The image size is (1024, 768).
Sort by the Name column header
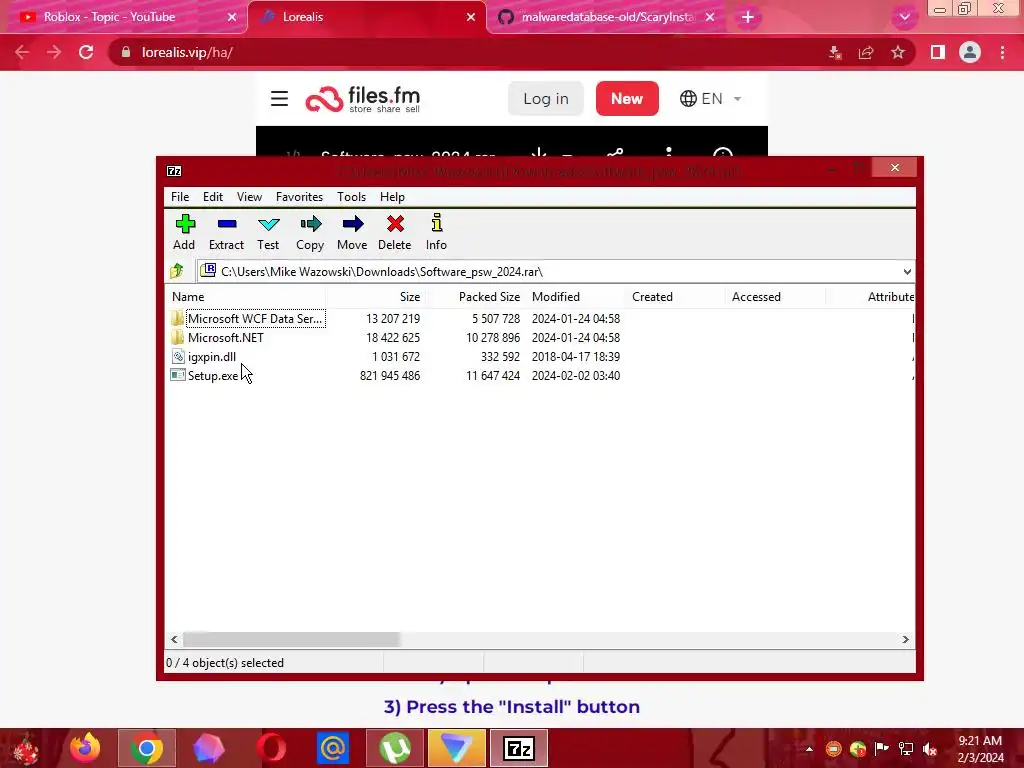188,296
